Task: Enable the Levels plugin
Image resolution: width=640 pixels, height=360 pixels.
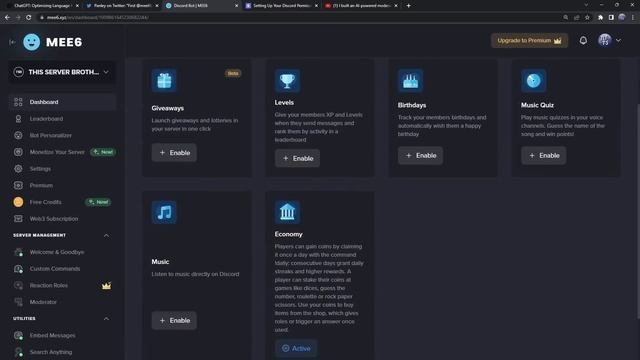Action: (298, 158)
